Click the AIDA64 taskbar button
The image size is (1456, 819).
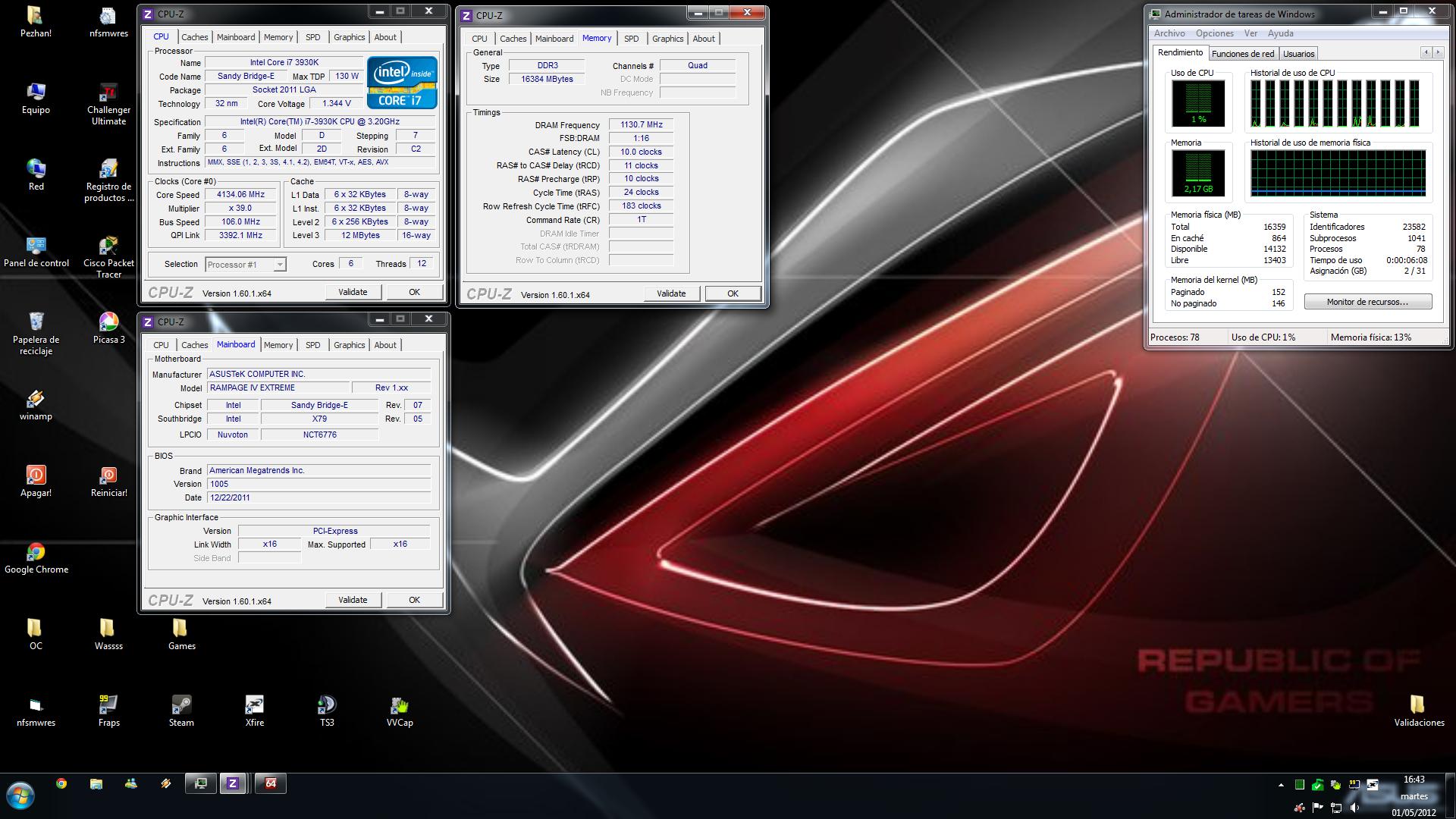point(271,783)
